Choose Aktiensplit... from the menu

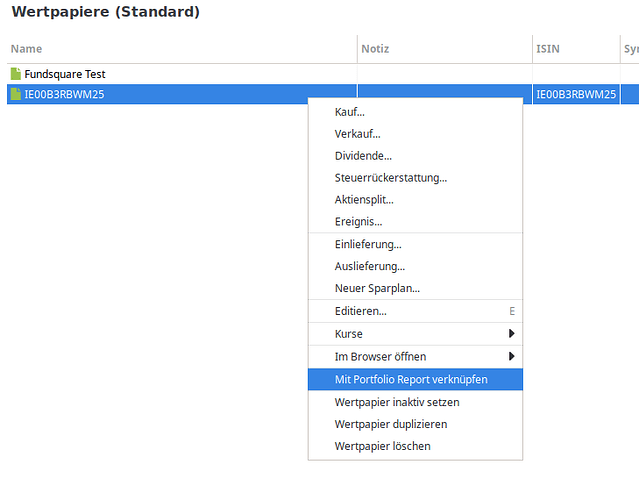coord(364,200)
